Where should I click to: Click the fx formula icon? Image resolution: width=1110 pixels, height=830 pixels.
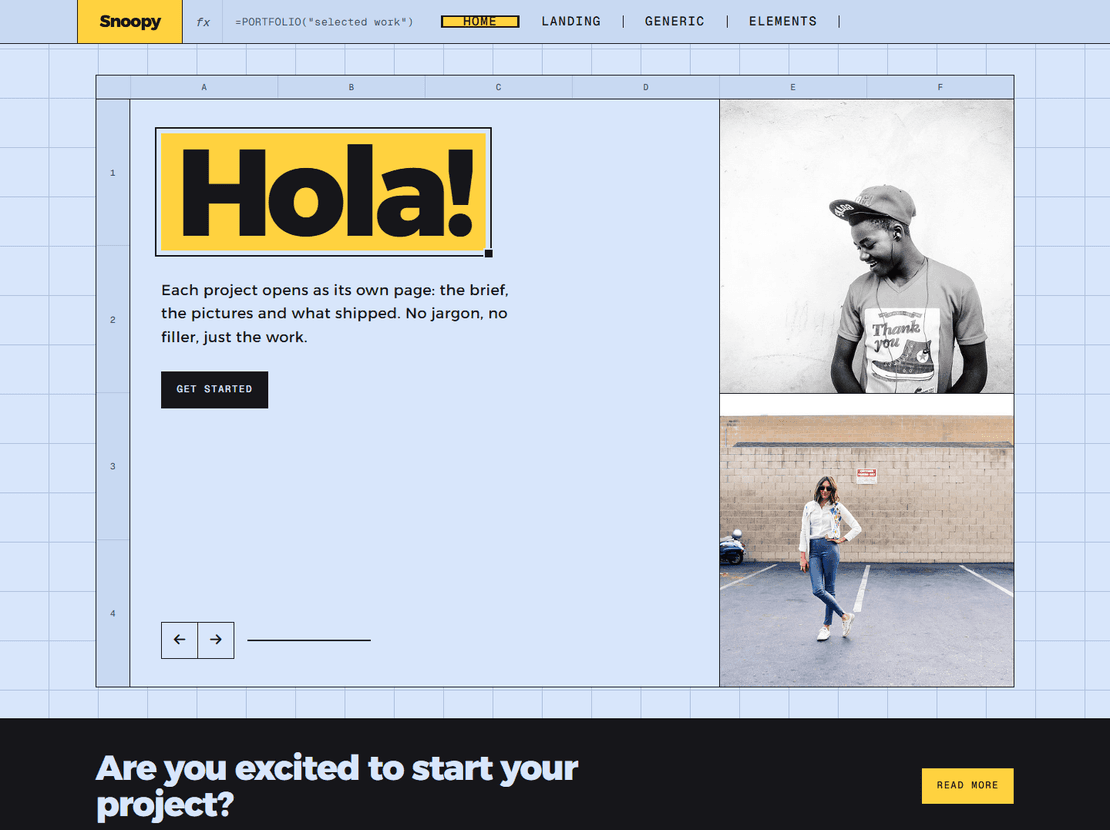203,22
